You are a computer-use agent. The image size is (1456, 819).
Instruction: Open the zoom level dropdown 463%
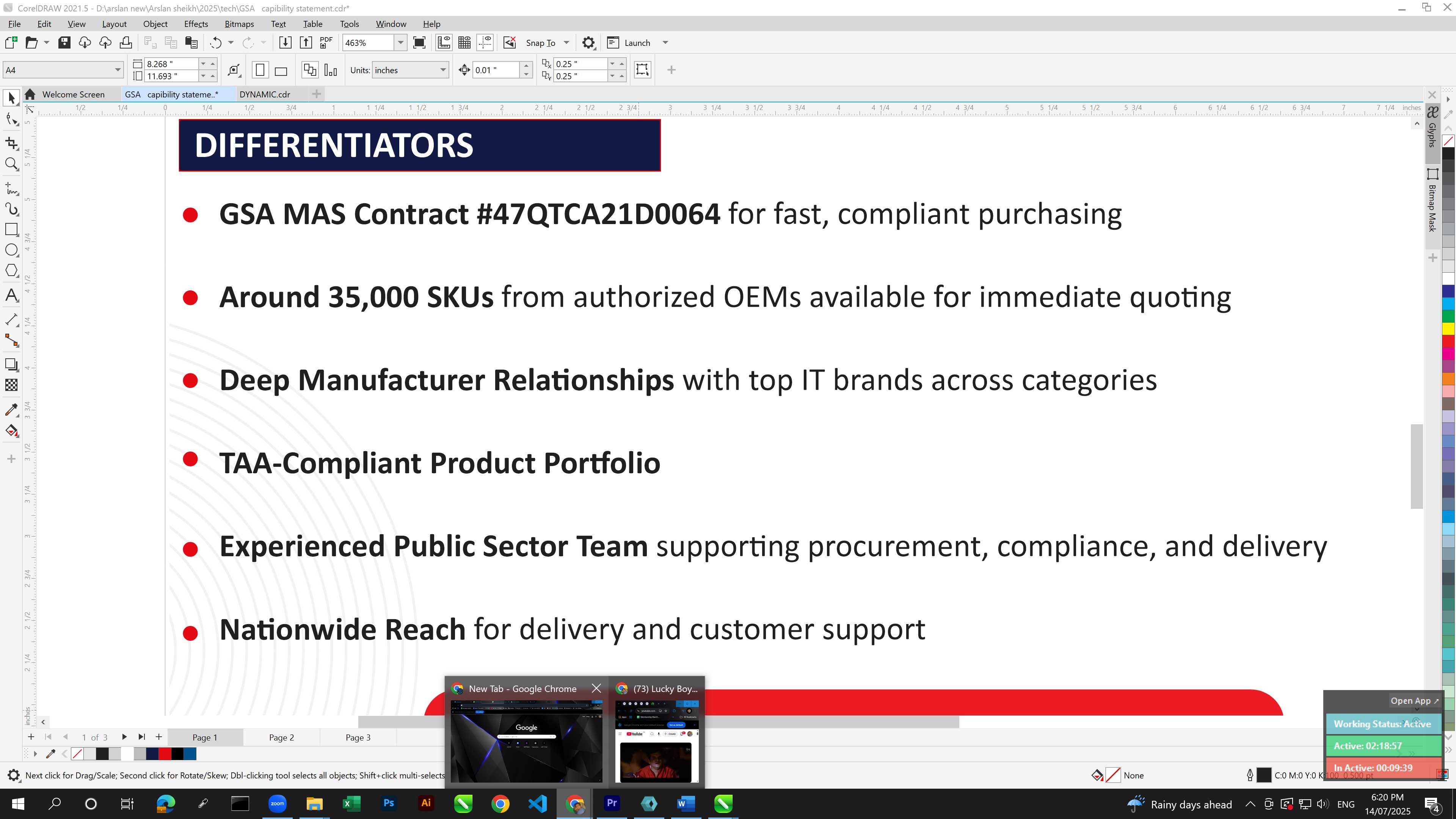pos(401,43)
